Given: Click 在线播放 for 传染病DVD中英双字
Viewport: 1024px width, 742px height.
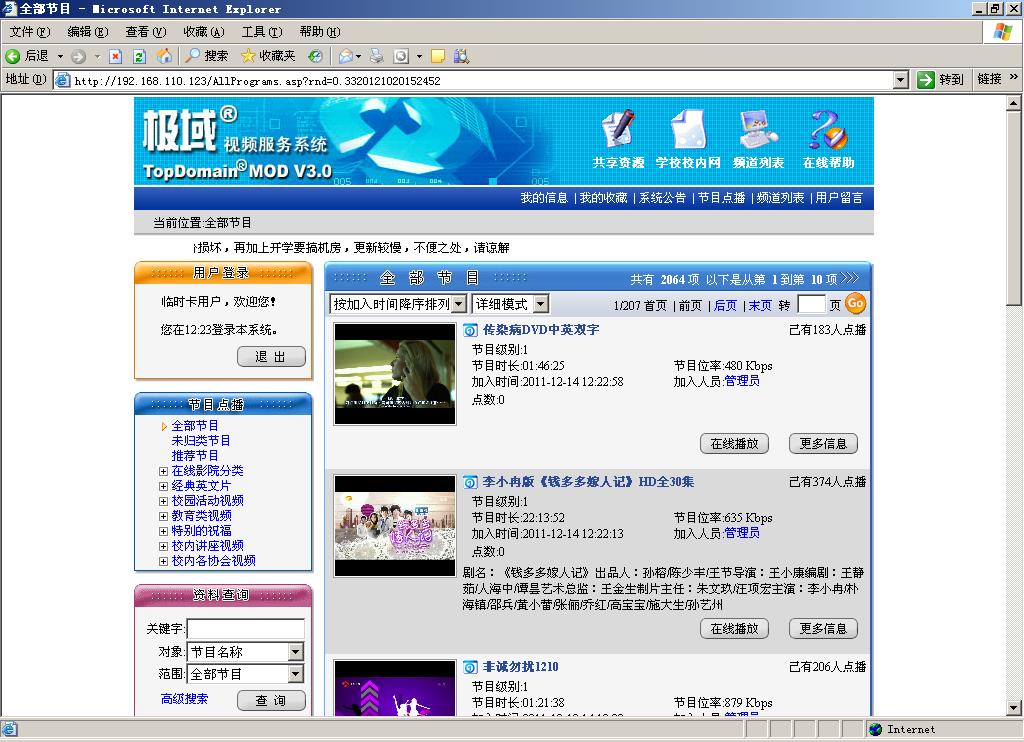Looking at the screenshot, I should point(734,444).
